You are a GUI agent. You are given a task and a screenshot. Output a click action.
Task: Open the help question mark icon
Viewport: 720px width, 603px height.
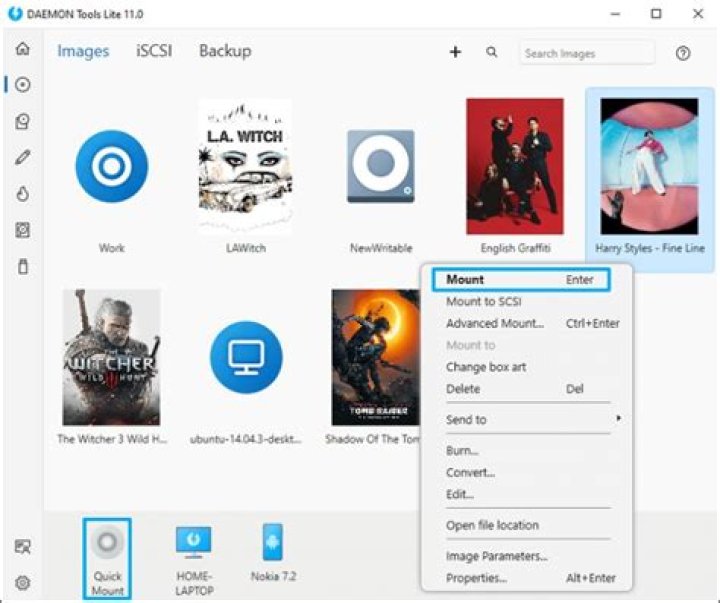point(683,53)
